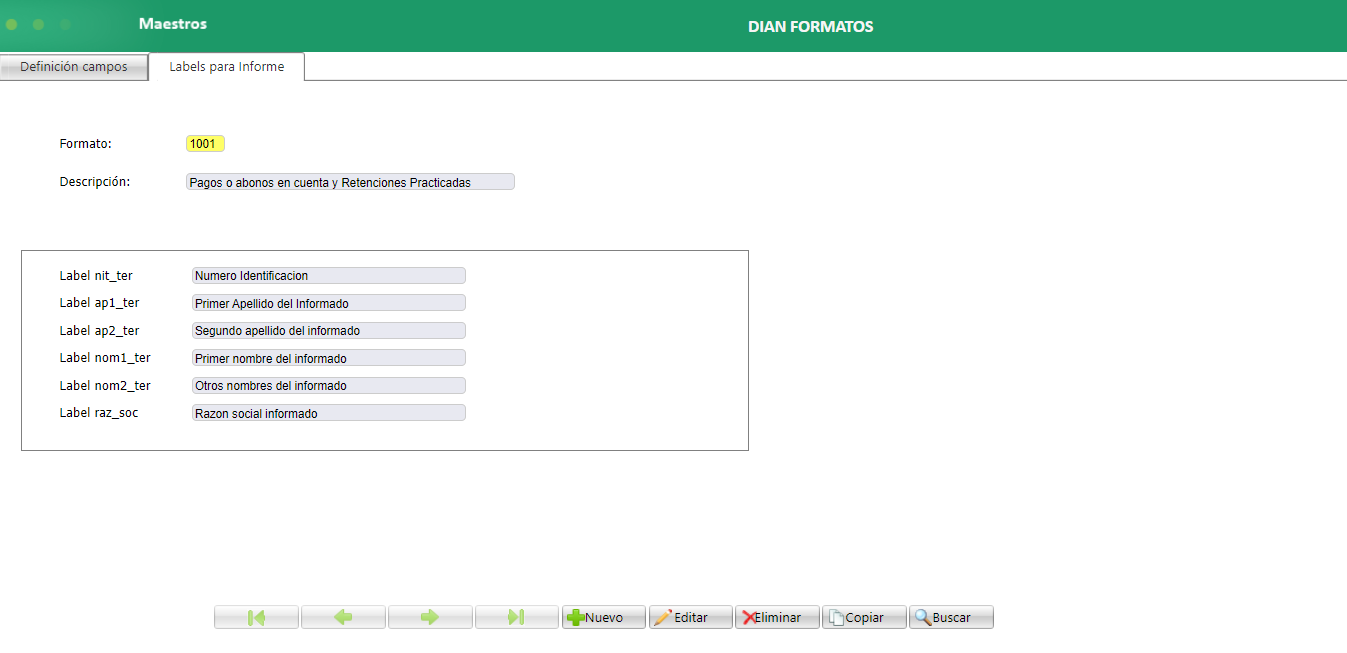Click the Descripción field
The width and height of the screenshot is (1347, 653).
(x=350, y=182)
